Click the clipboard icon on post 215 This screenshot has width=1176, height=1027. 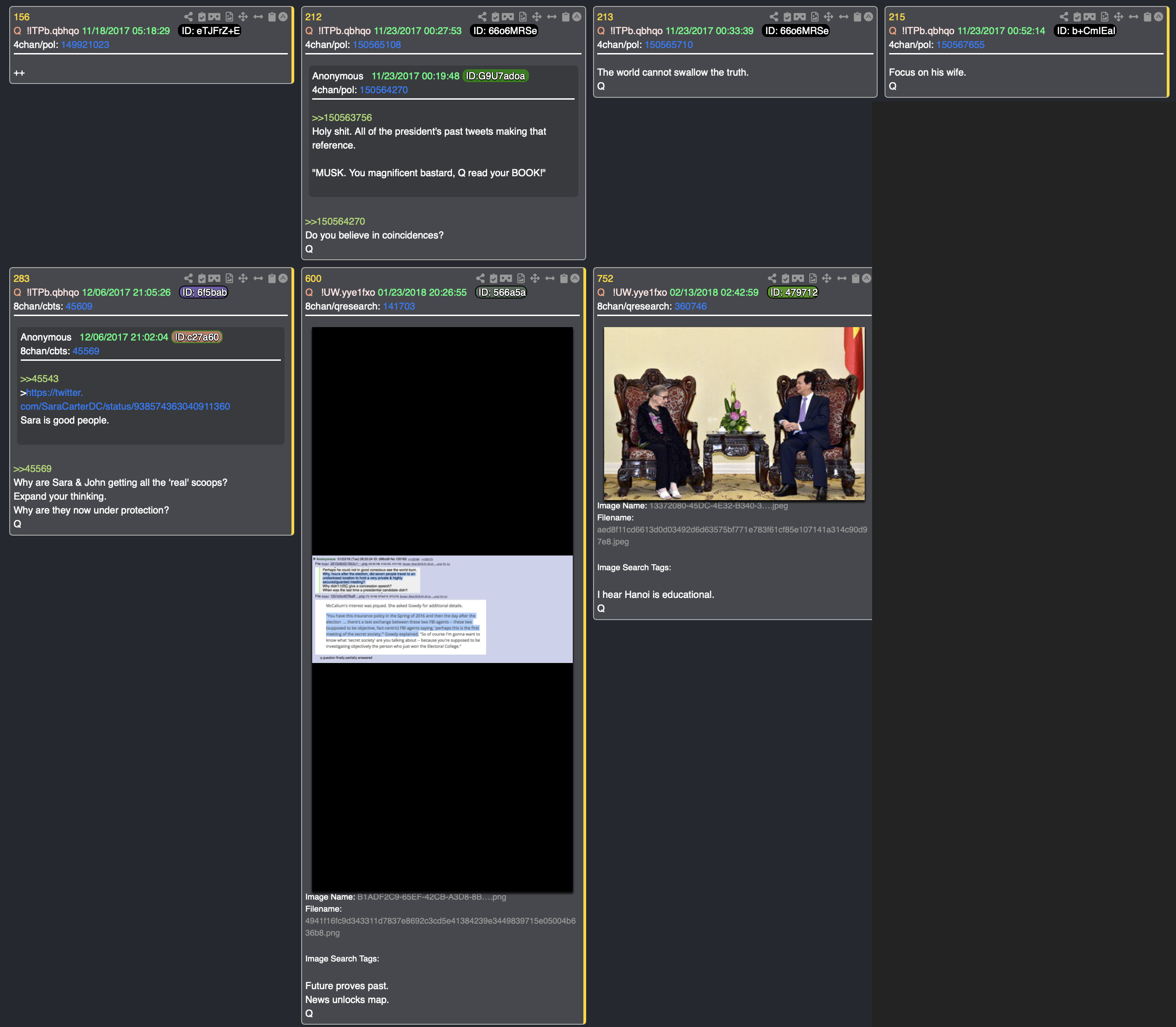[1147, 17]
